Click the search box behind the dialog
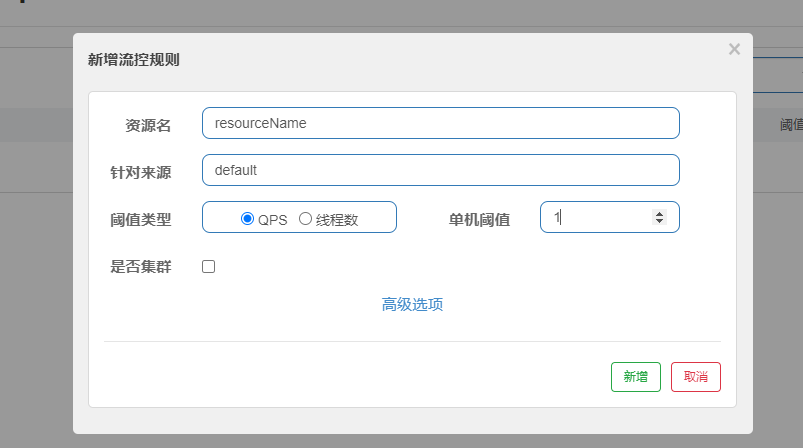 778,75
